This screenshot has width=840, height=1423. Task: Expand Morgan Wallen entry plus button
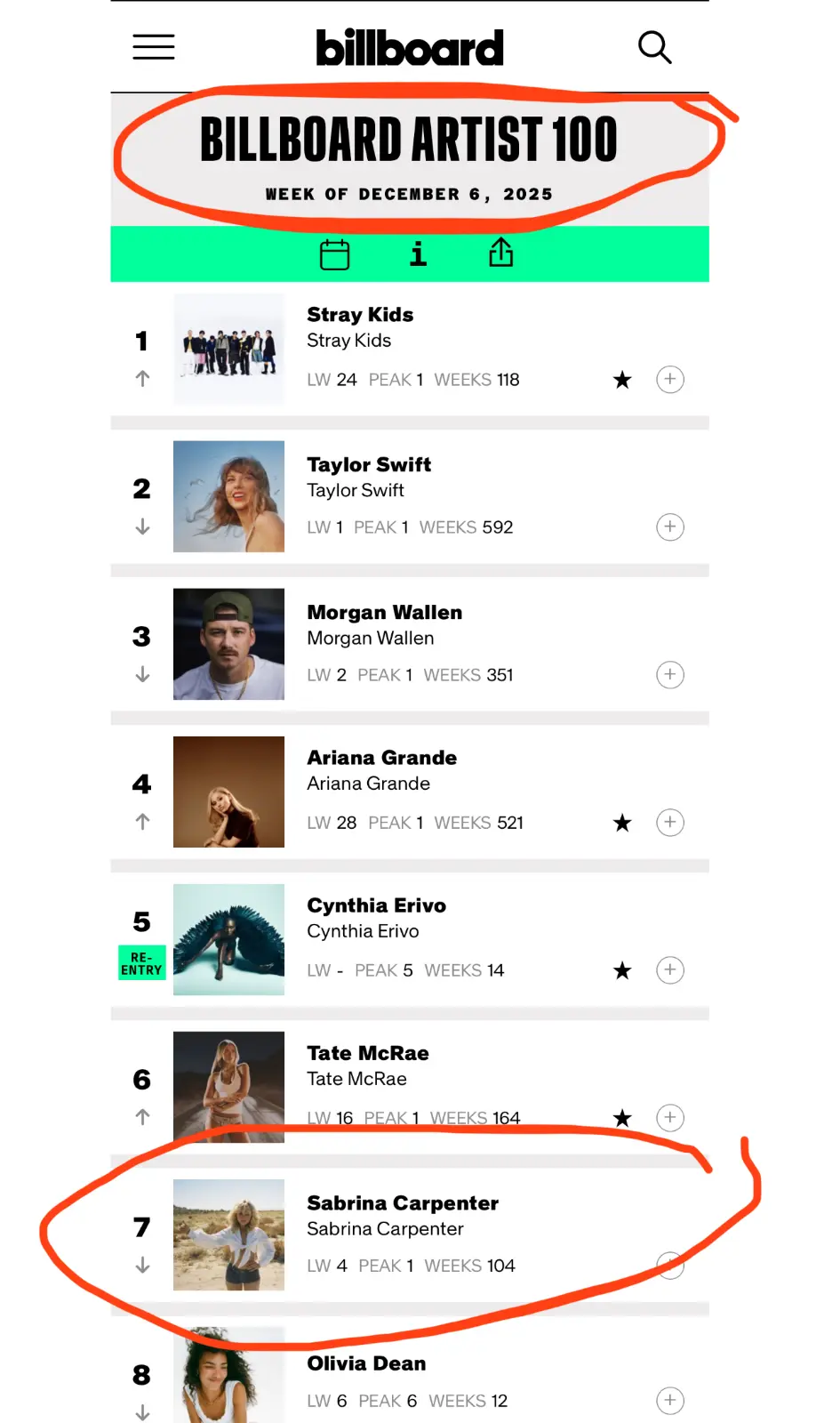670,675
